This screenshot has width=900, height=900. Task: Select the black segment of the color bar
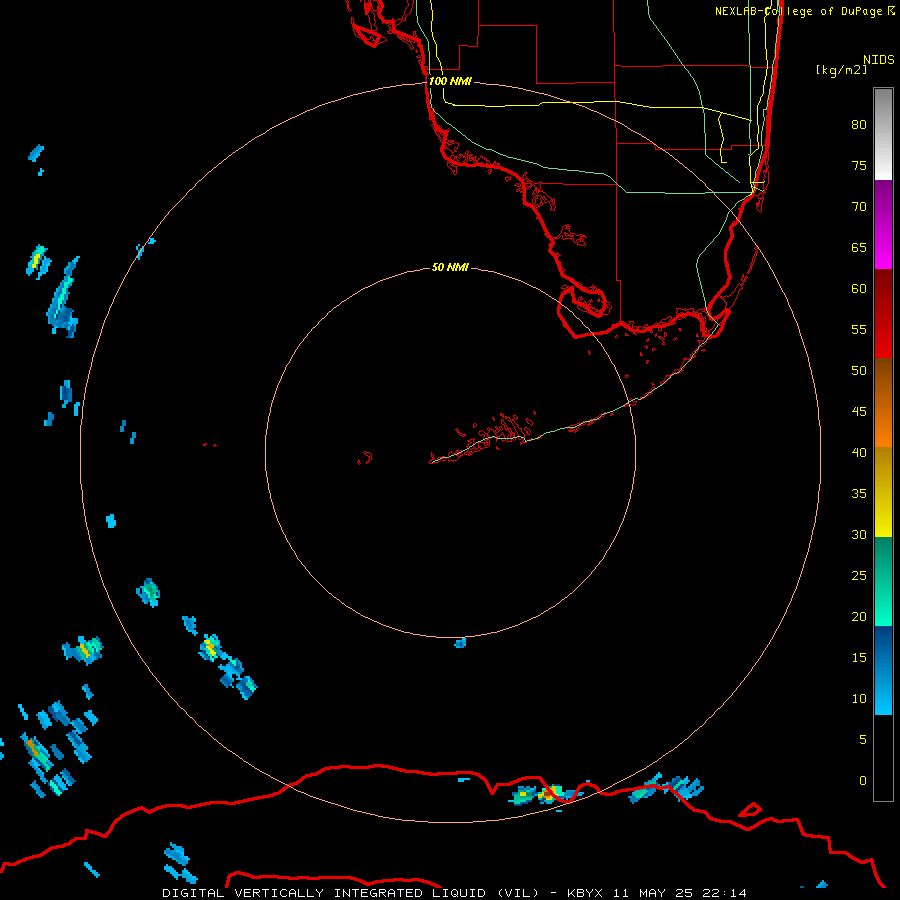click(x=883, y=757)
